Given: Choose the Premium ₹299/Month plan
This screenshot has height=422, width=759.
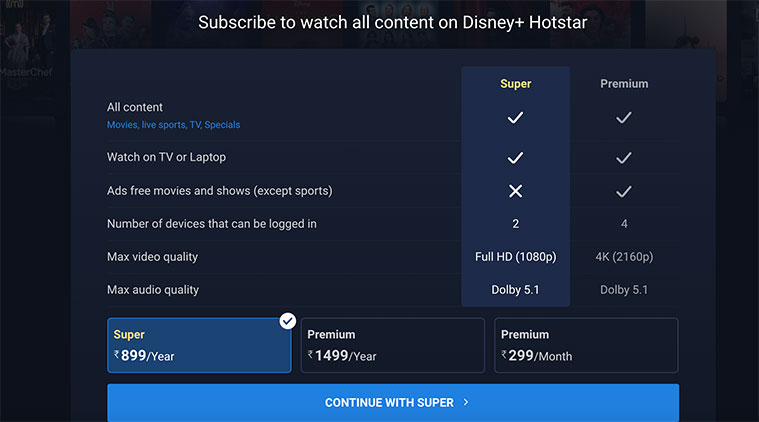Looking at the screenshot, I should 585,345.
